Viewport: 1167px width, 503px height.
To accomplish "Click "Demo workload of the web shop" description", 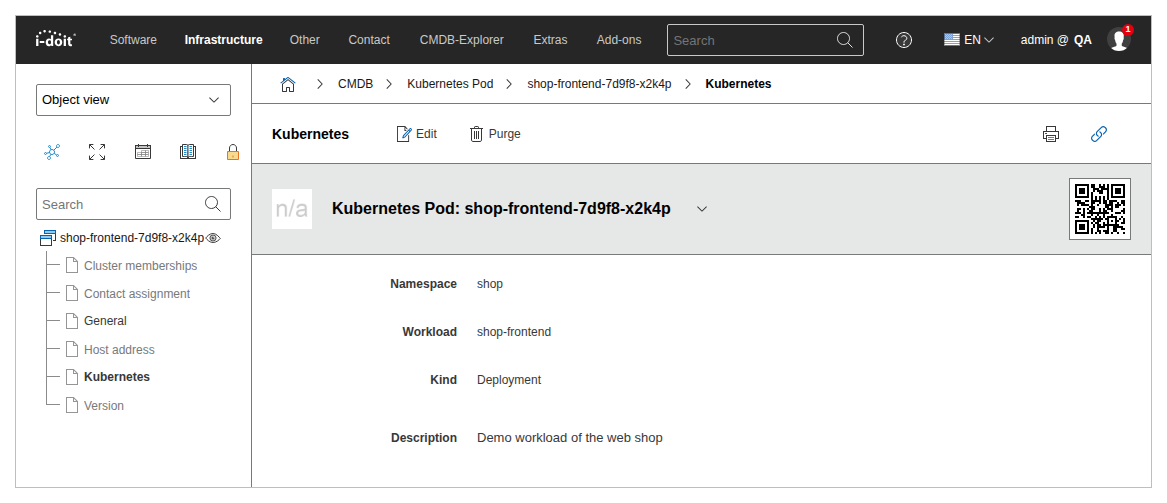I will tap(569, 438).
